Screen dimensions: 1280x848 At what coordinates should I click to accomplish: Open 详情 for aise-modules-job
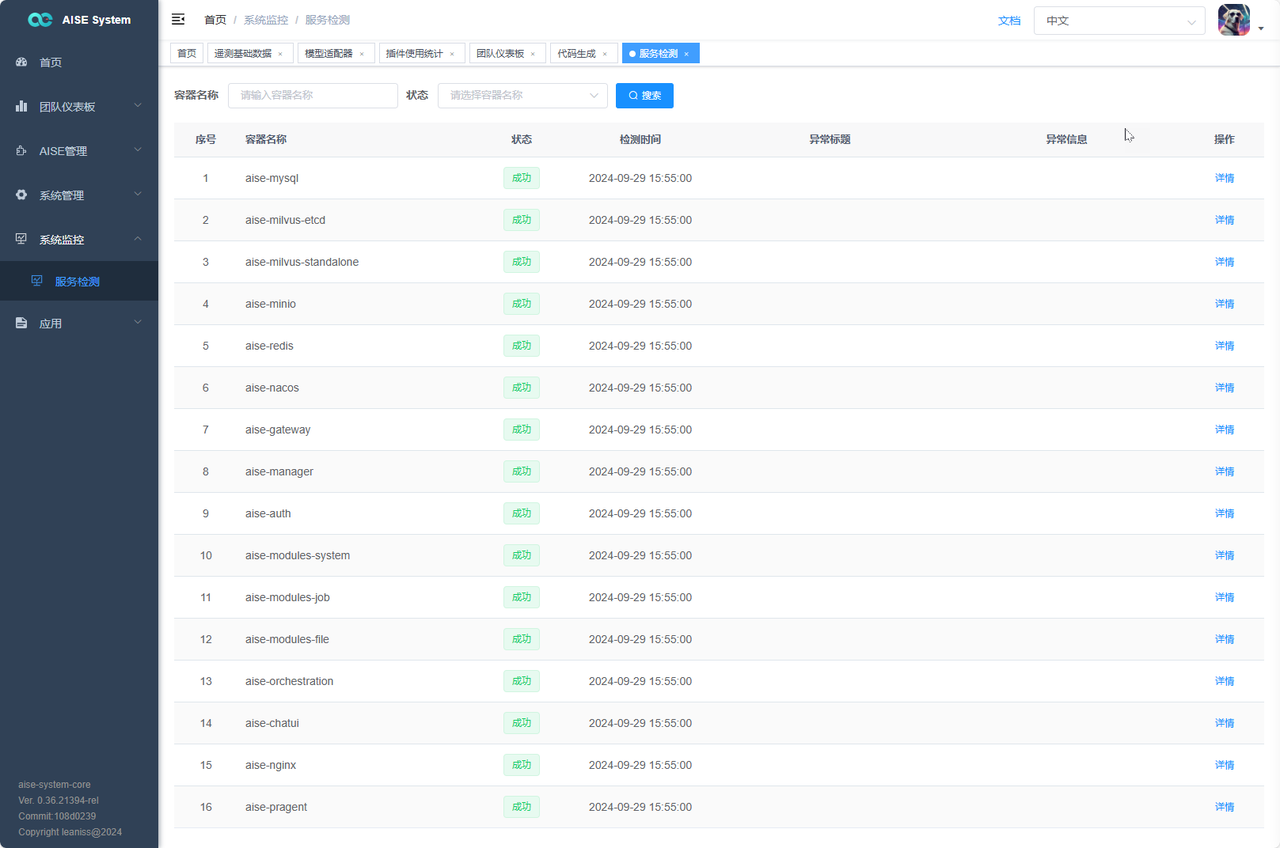[1224, 598]
